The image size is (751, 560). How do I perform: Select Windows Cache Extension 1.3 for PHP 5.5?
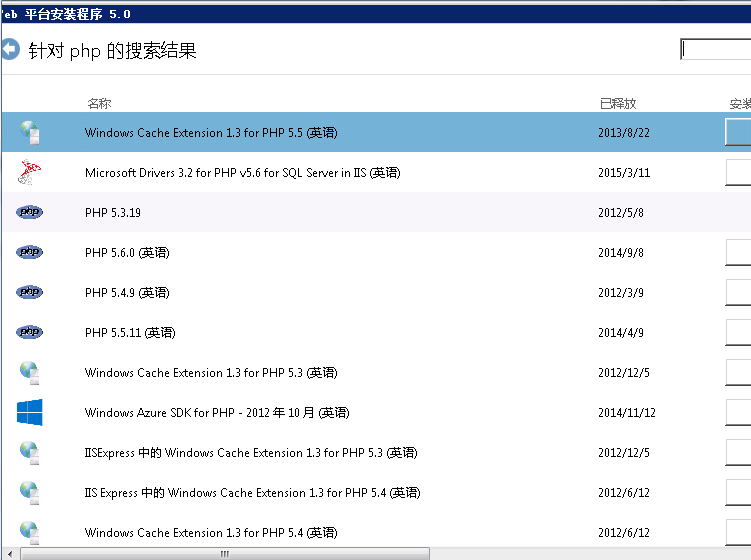coord(211,133)
